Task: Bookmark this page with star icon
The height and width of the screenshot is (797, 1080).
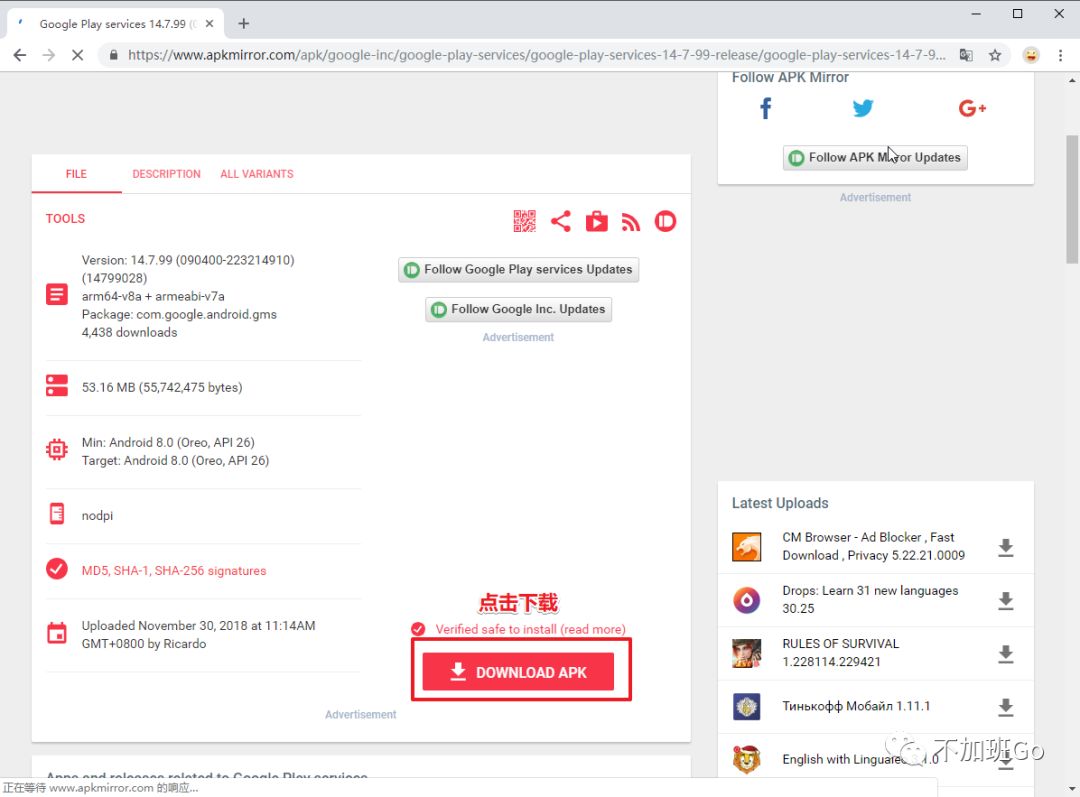Action: [995, 55]
